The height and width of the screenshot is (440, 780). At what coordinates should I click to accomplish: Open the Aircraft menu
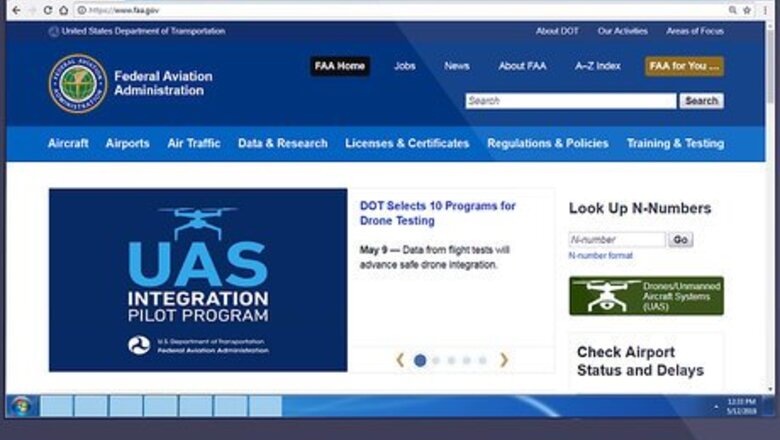[x=68, y=144]
